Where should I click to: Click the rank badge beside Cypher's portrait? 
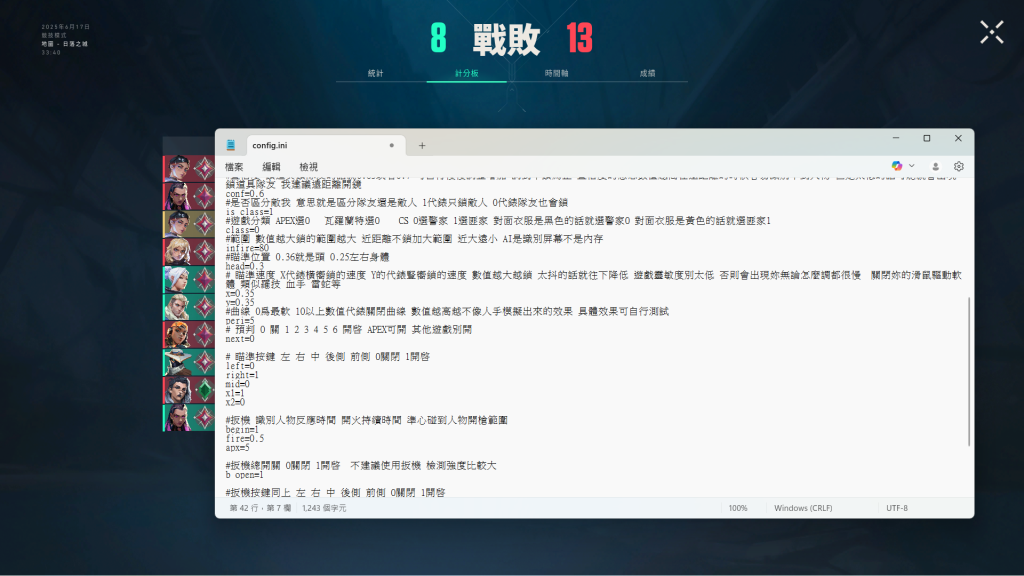[x=204, y=362]
